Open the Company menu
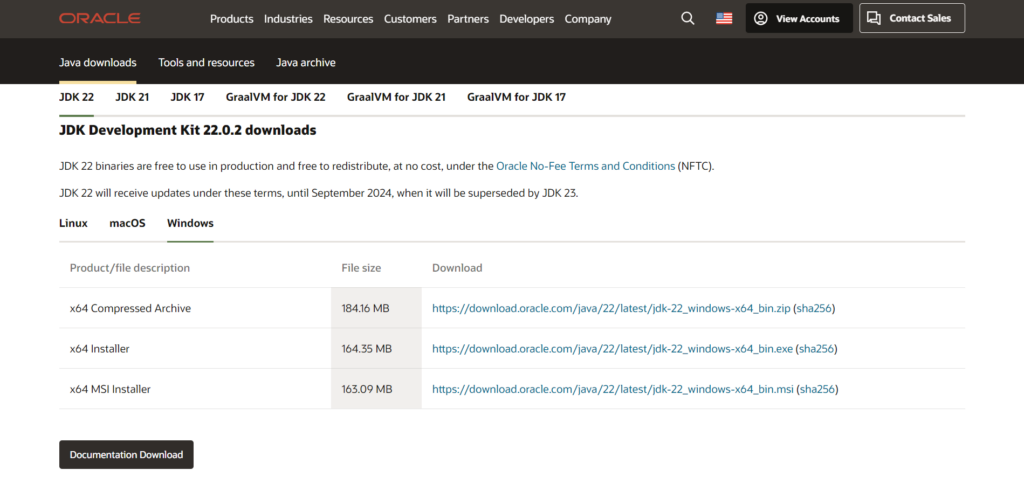1024x484 pixels. (588, 18)
